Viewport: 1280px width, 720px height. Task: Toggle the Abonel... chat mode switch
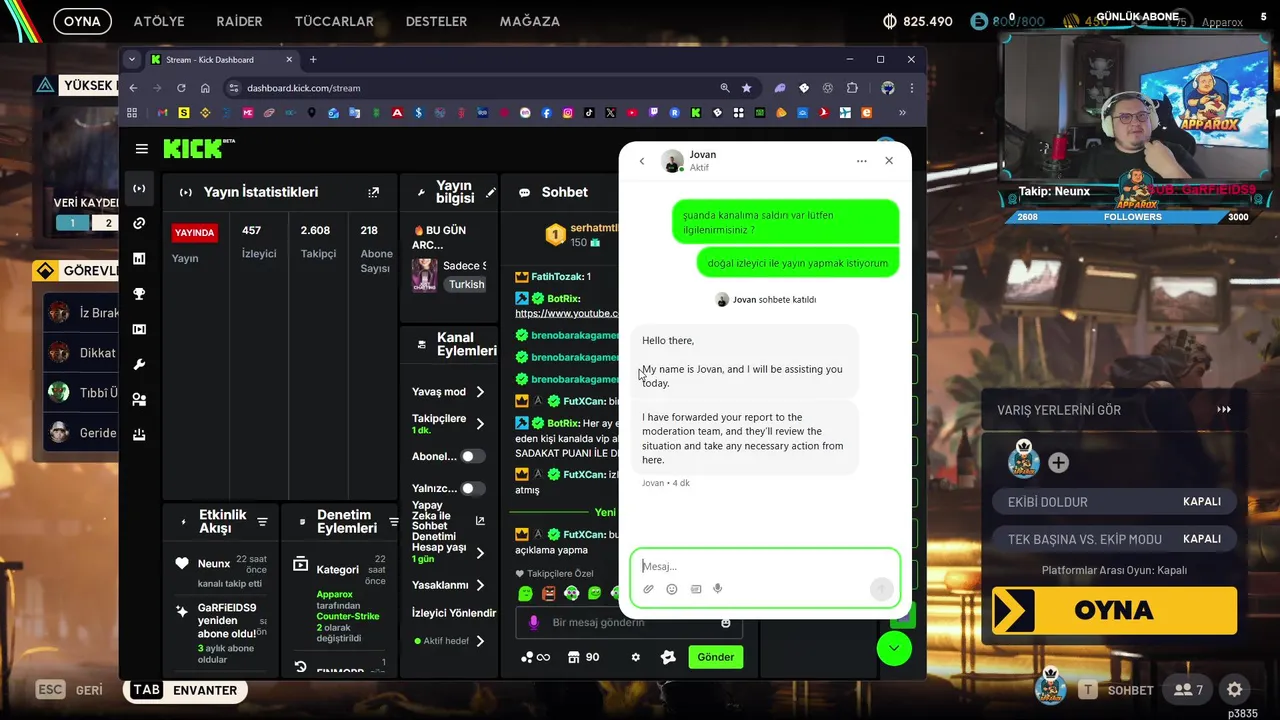(x=472, y=456)
